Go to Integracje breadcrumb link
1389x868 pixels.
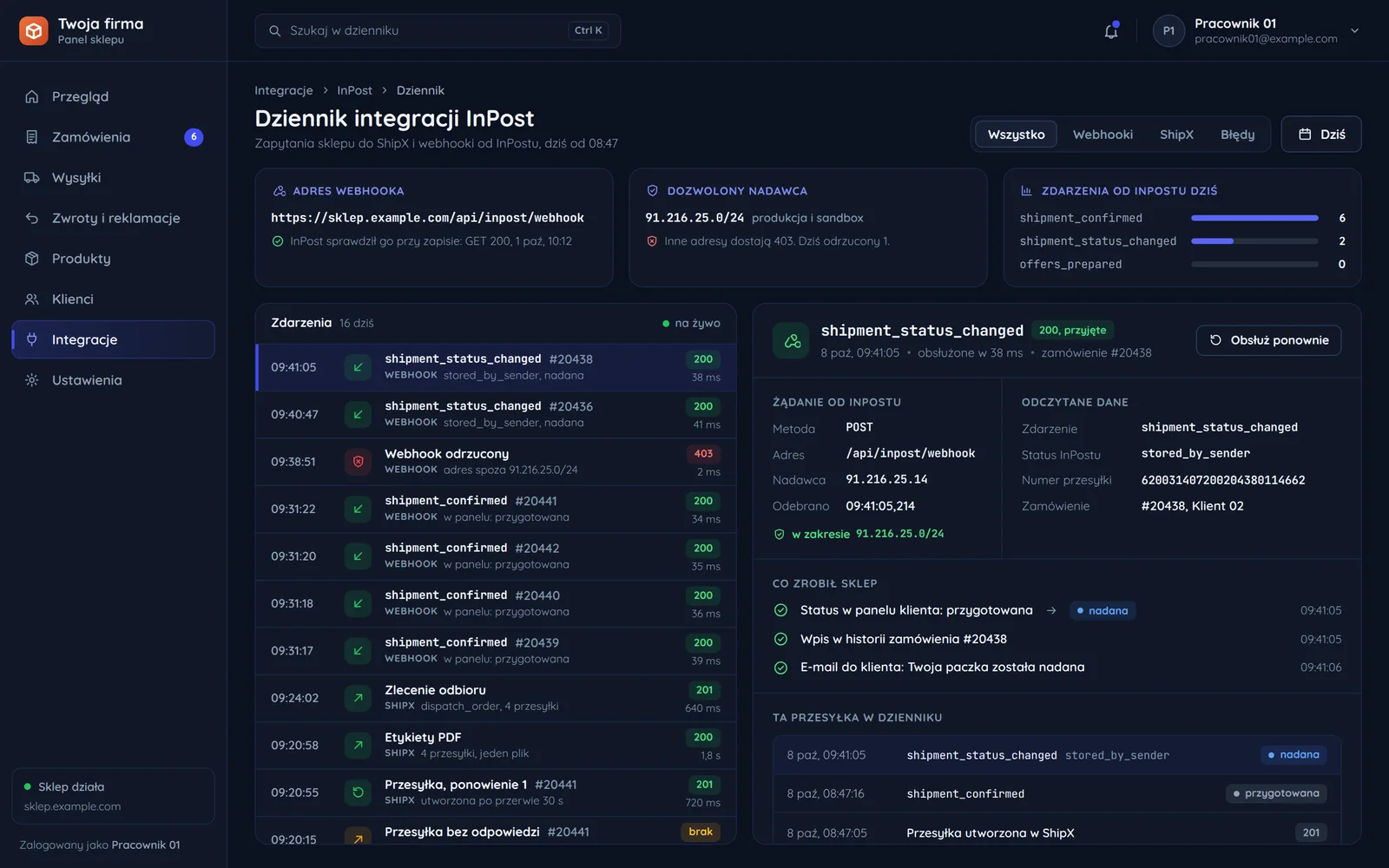point(284,90)
